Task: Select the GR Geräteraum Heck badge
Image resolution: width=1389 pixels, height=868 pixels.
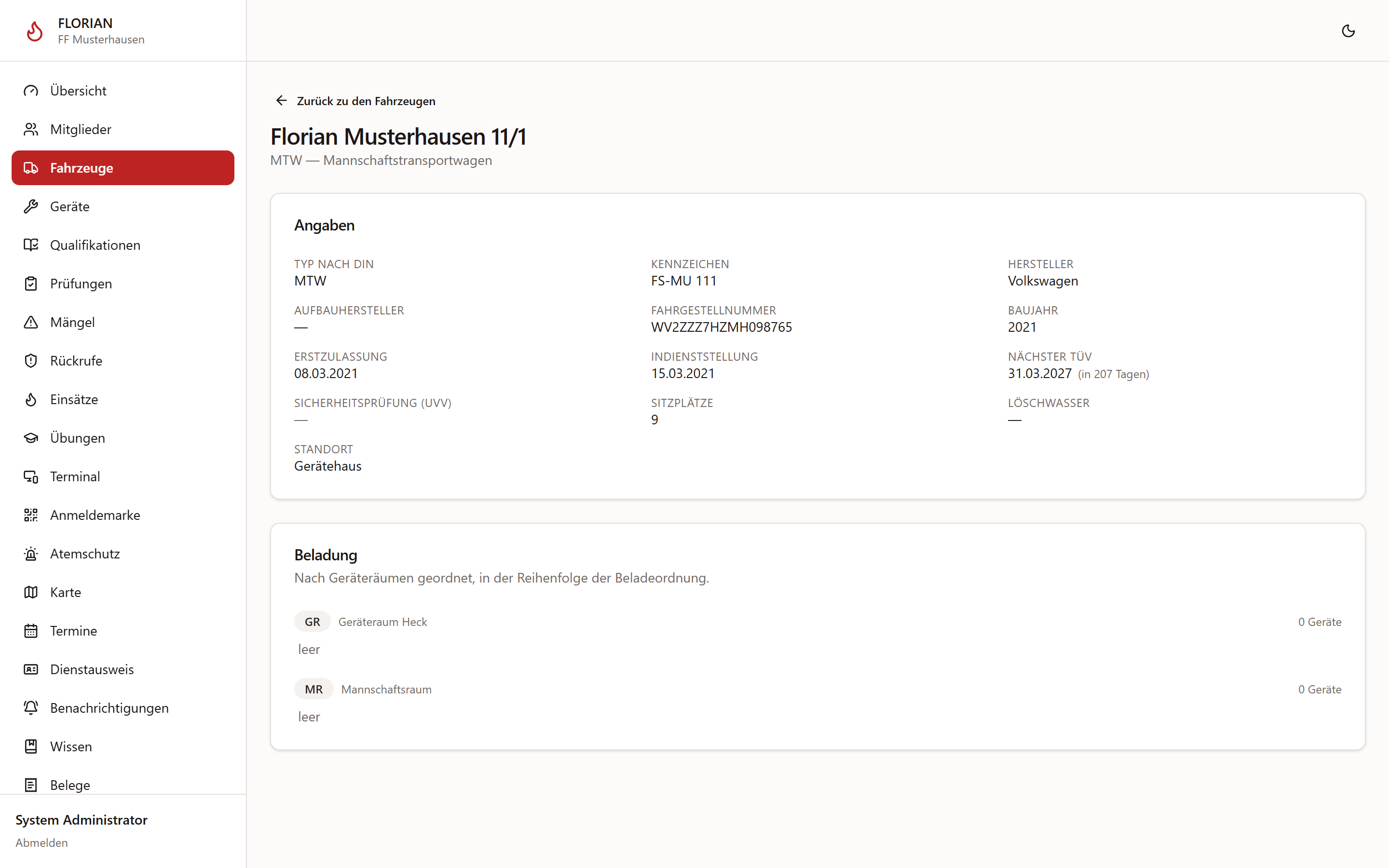Action: 312,622
